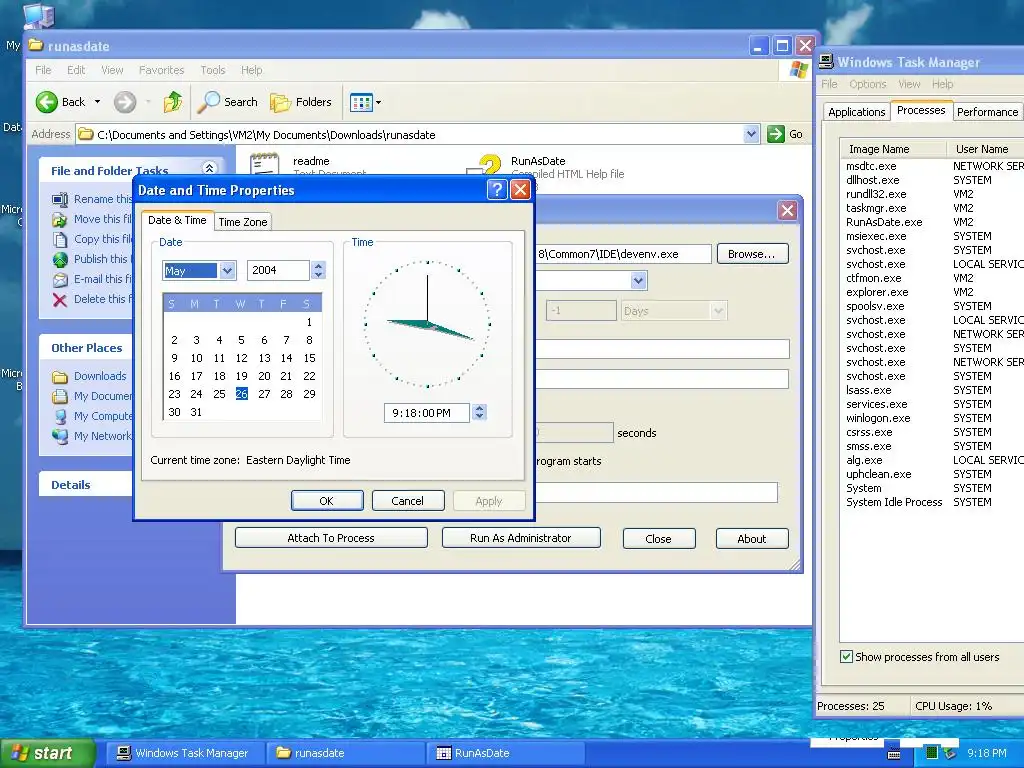Collapse the File and Folder Tasks panel
The image size is (1024, 768).
click(210, 168)
